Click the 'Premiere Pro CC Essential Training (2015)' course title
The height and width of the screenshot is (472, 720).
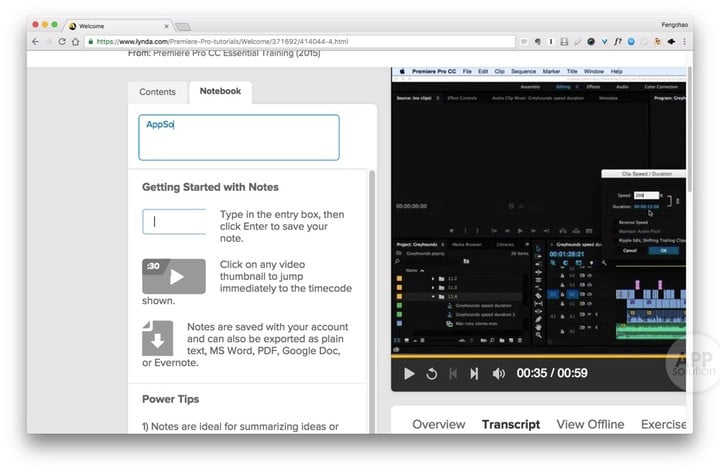(x=236, y=53)
